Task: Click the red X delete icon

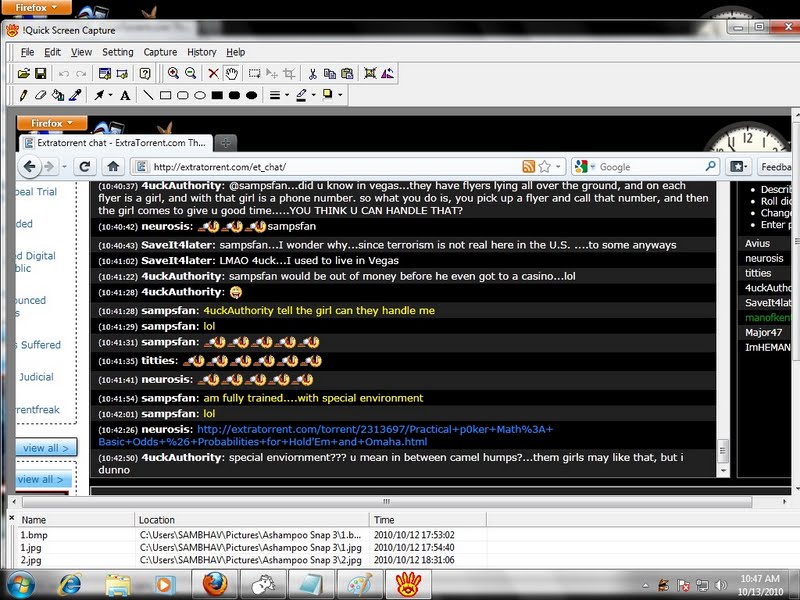Action: click(213, 73)
